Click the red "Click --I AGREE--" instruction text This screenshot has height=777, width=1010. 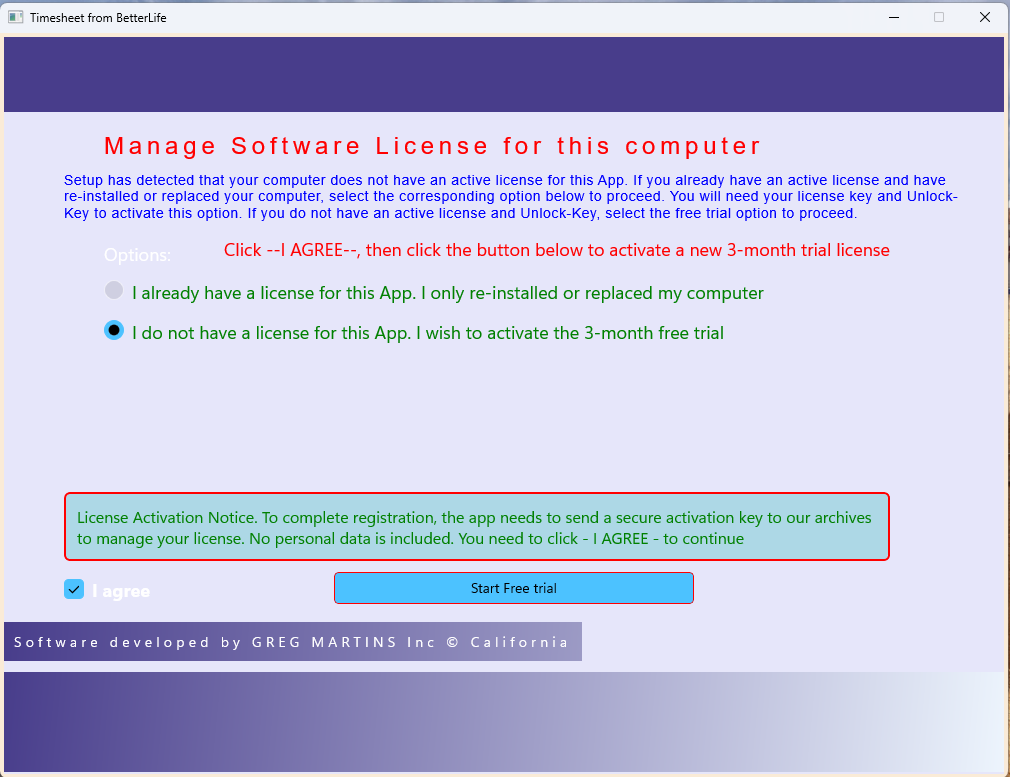coord(556,250)
